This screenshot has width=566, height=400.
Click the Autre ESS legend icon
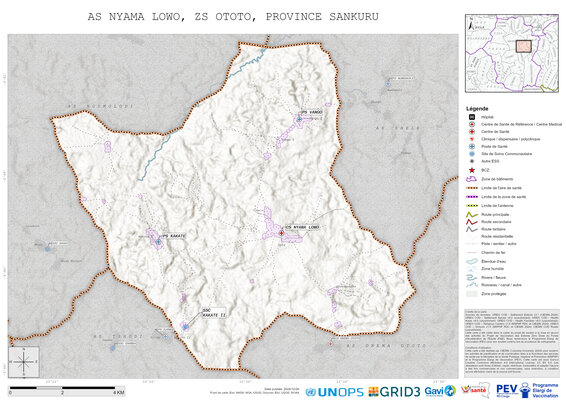pyautogui.click(x=471, y=161)
